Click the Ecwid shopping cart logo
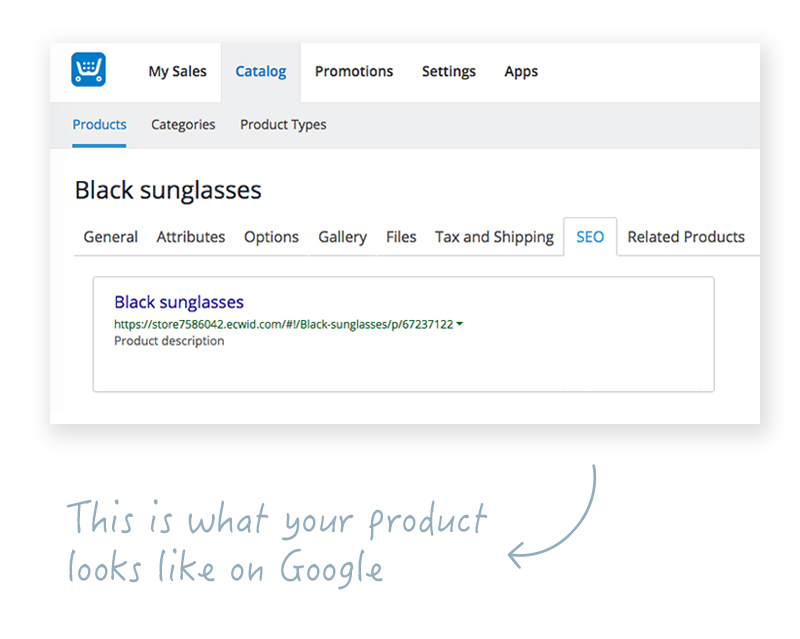This screenshot has width=800, height=639. tap(88, 70)
